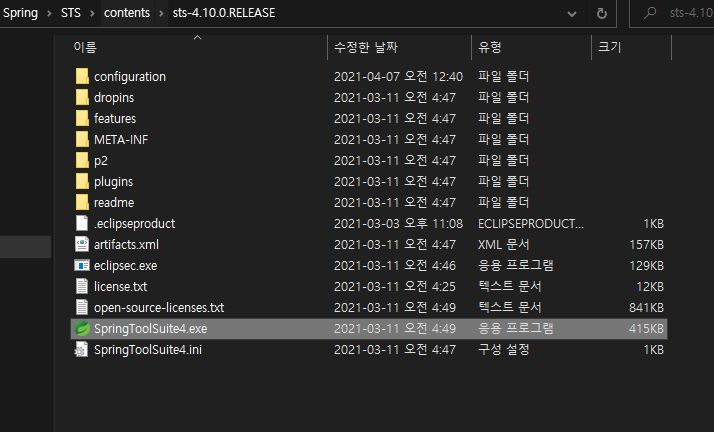The width and height of the screenshot is (714, 432).
Task: Click the 오전 4:46 date cell for eclipsec.exe
Action: pyautogui.click(x=395, y=265)
